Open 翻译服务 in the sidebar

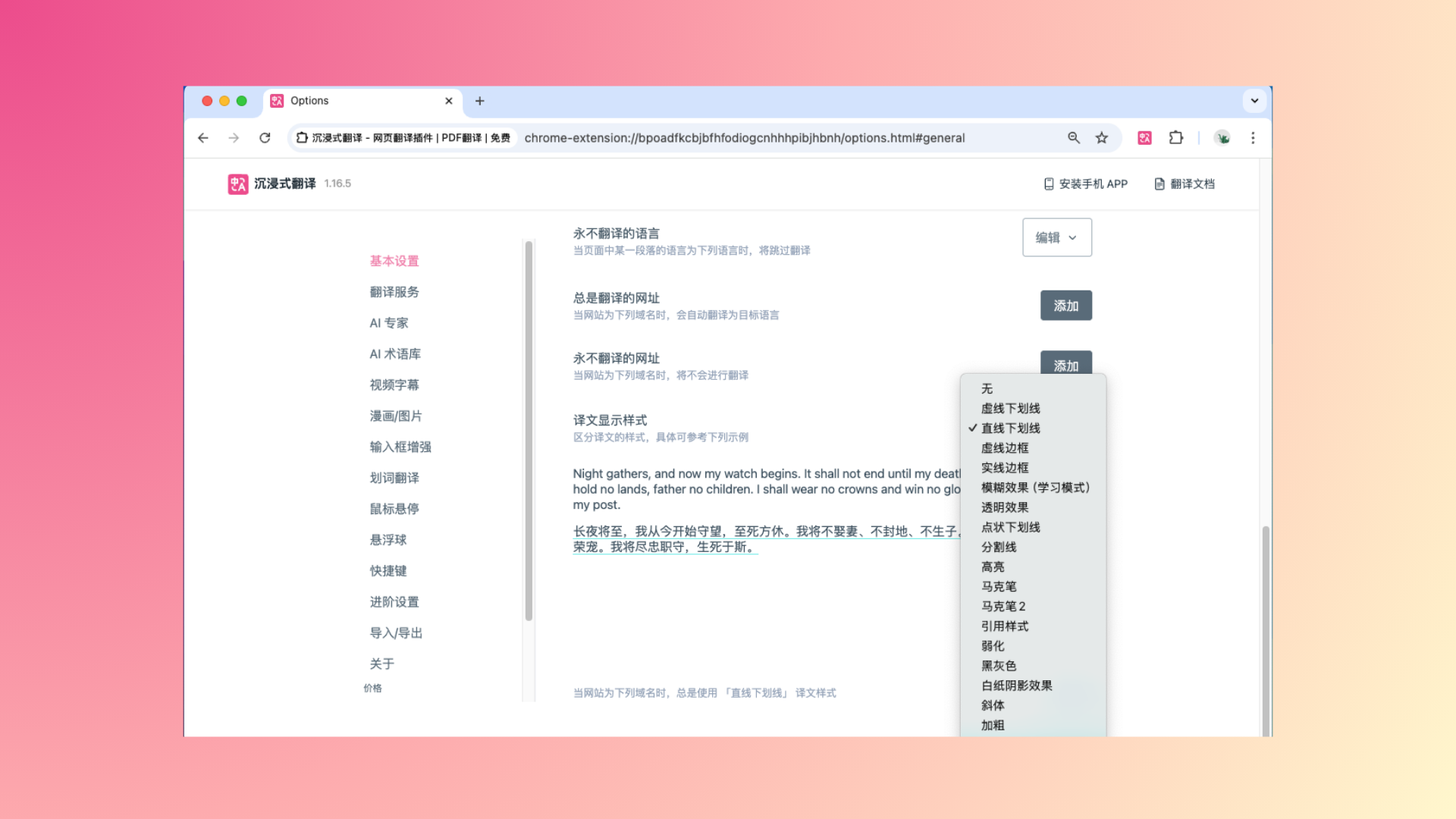click(x=394, y=292)
